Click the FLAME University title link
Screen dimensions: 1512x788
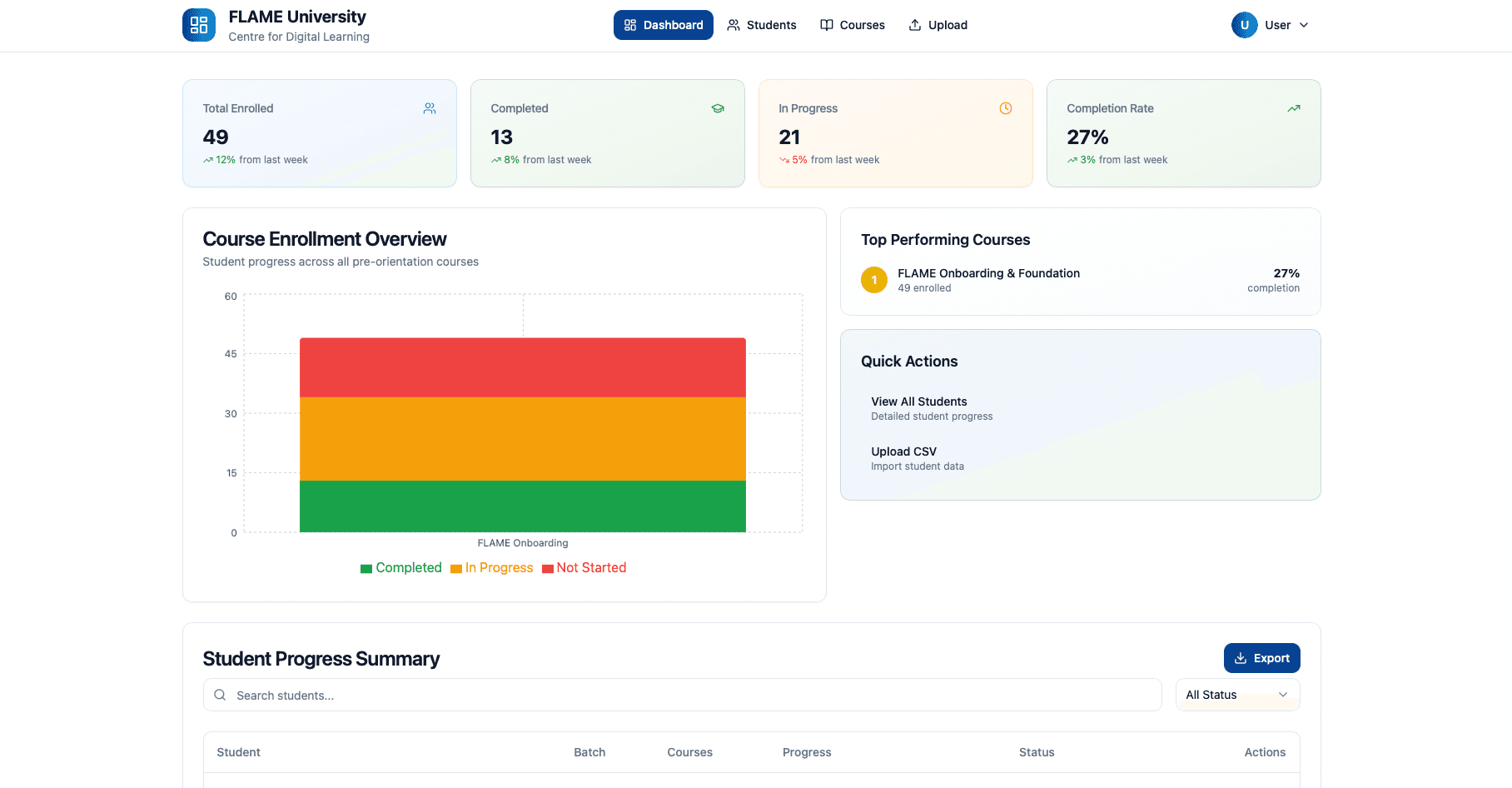pyautogui.click(x=297, y=17)
